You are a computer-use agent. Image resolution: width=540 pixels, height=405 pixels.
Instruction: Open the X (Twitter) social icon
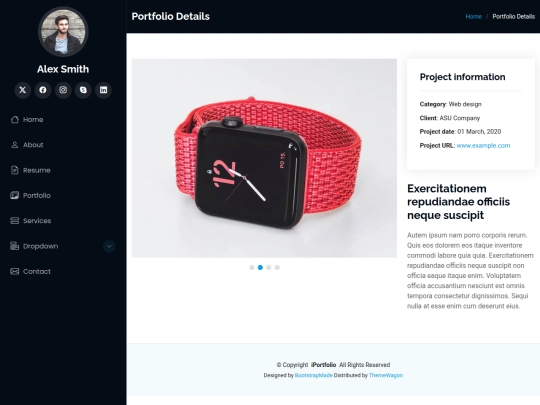pyautogui.click(x=22, y=90)
